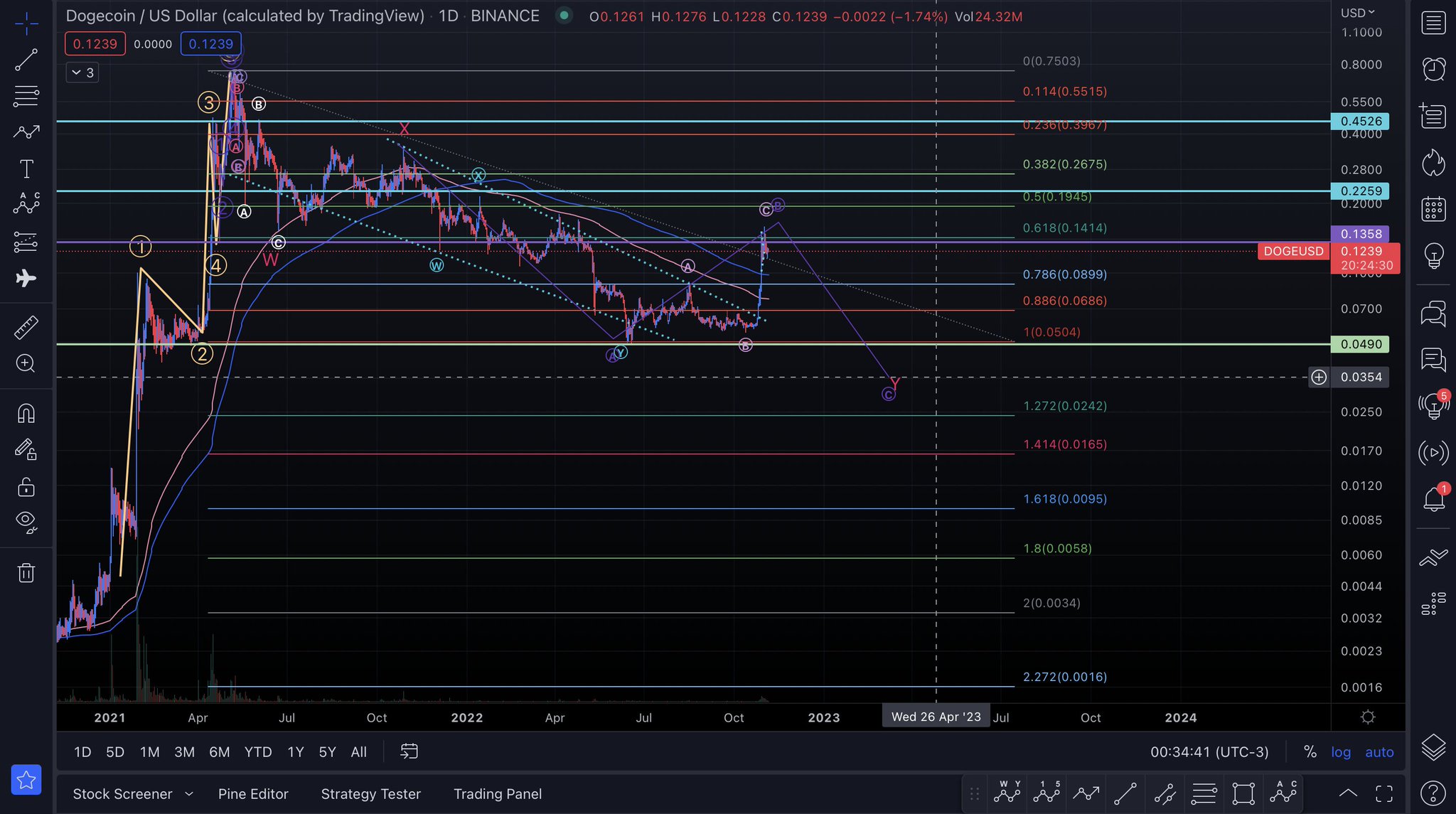Open the Pine Editor tab
Viewport: 1456px width, 814px height.
pos(253,794)
